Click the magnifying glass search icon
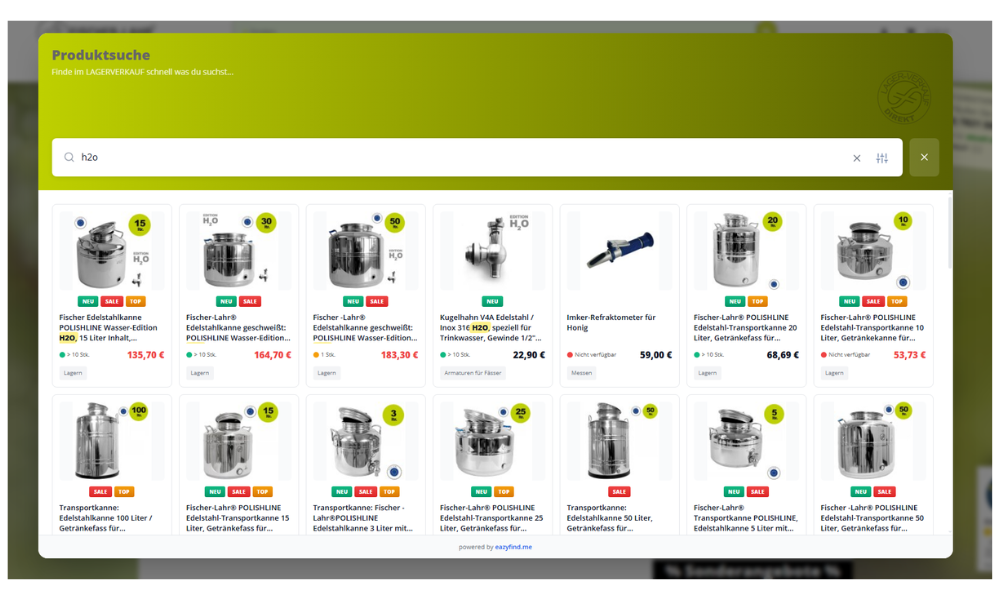This screenshot has height=600, width=1000. (69, 158)
